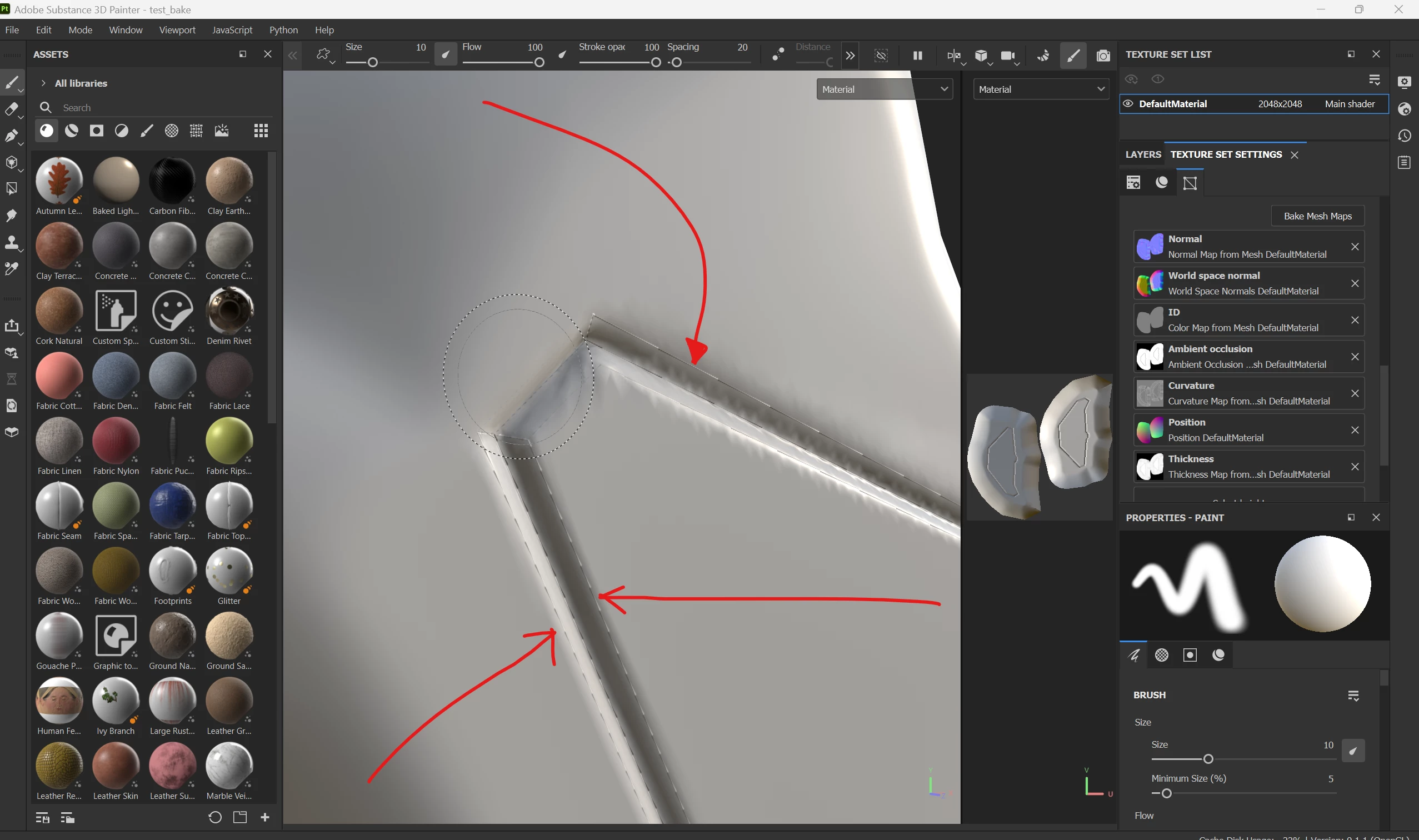Switch to the LAYERS tab
Screen dimensions: 1419x840
pos(1143,154)
